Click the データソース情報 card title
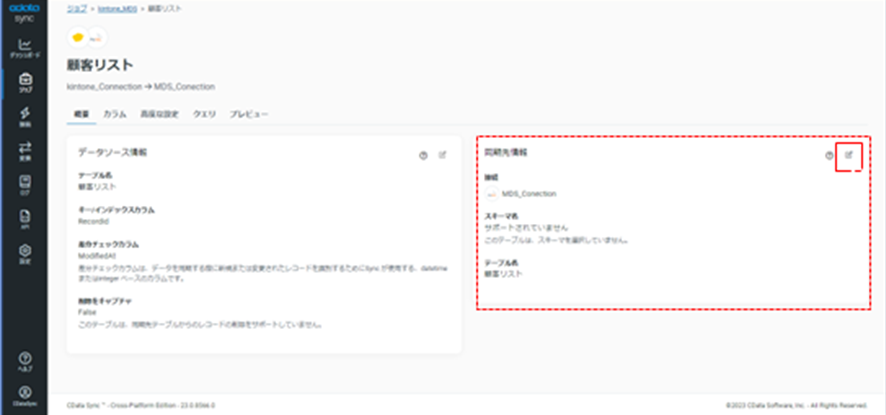 tap(112, 152)
